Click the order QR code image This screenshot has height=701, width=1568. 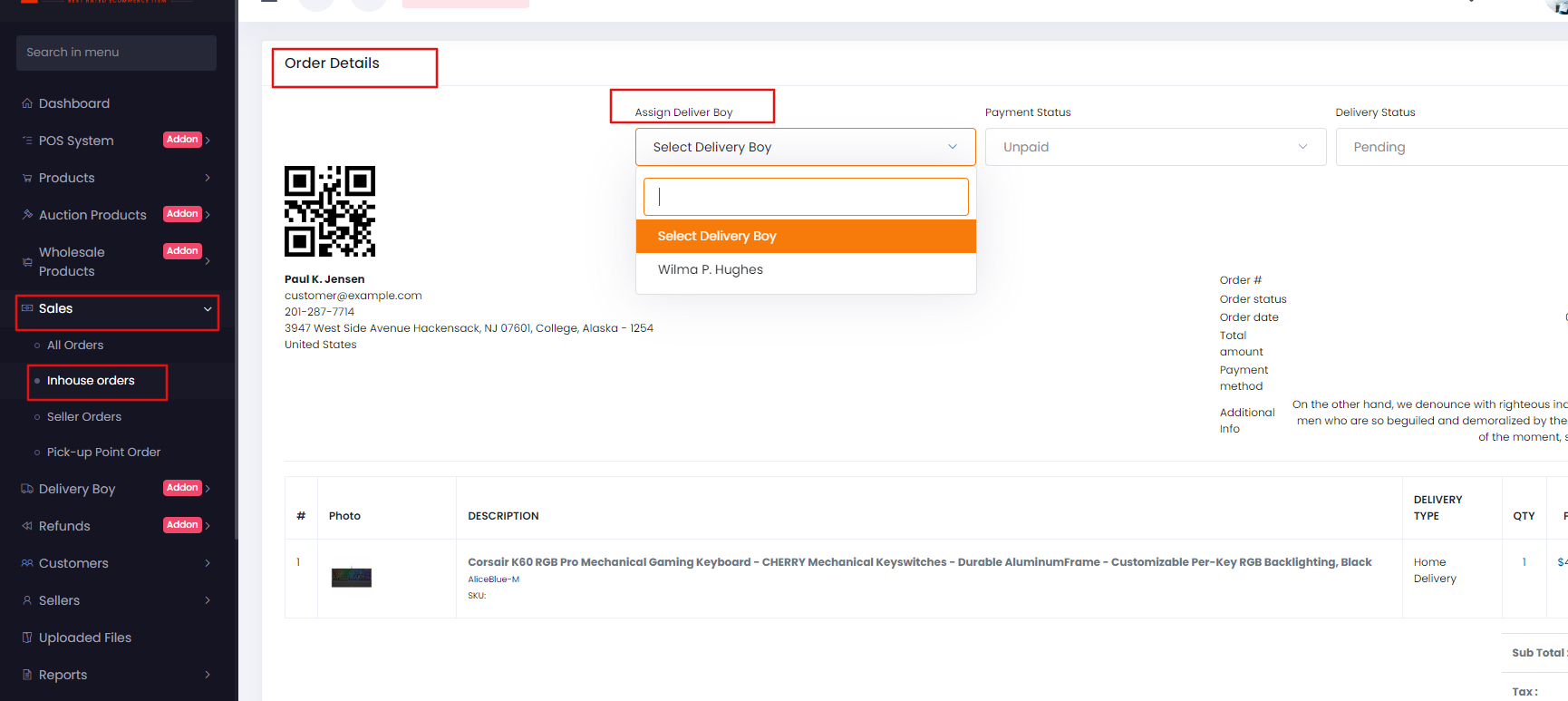tap(330, 211)
